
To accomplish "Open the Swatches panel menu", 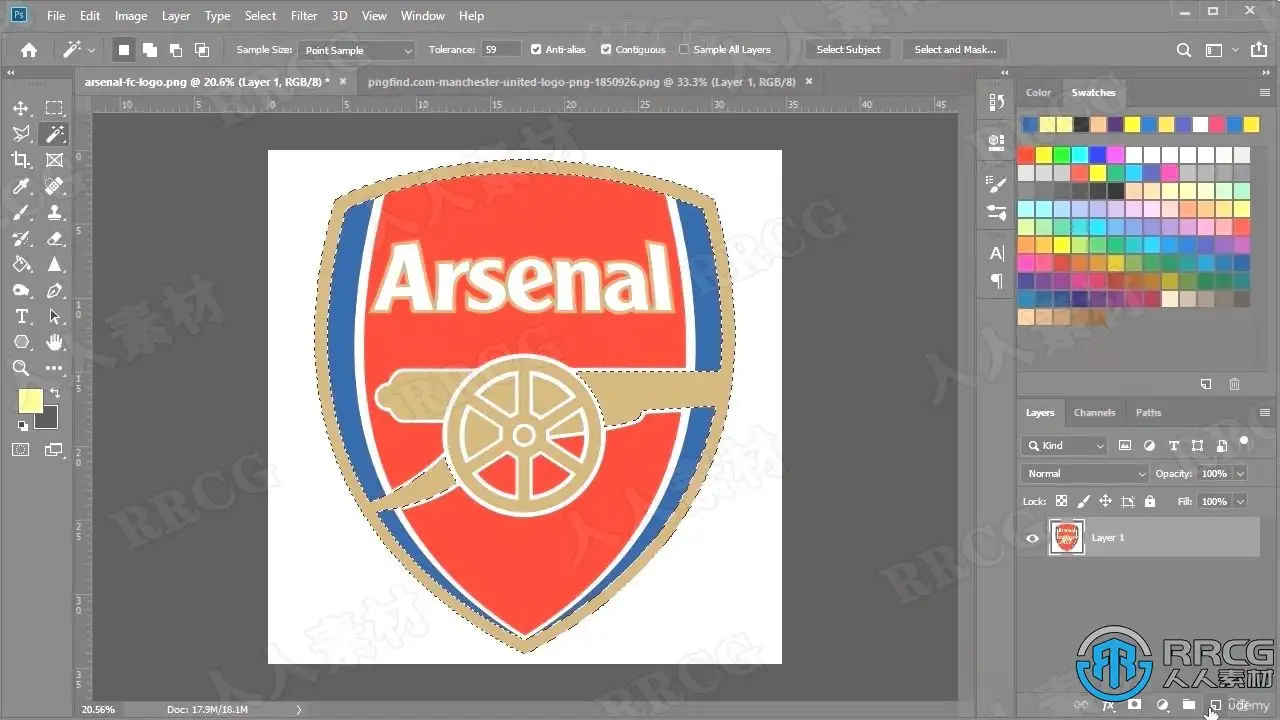I will (1265, 92).
